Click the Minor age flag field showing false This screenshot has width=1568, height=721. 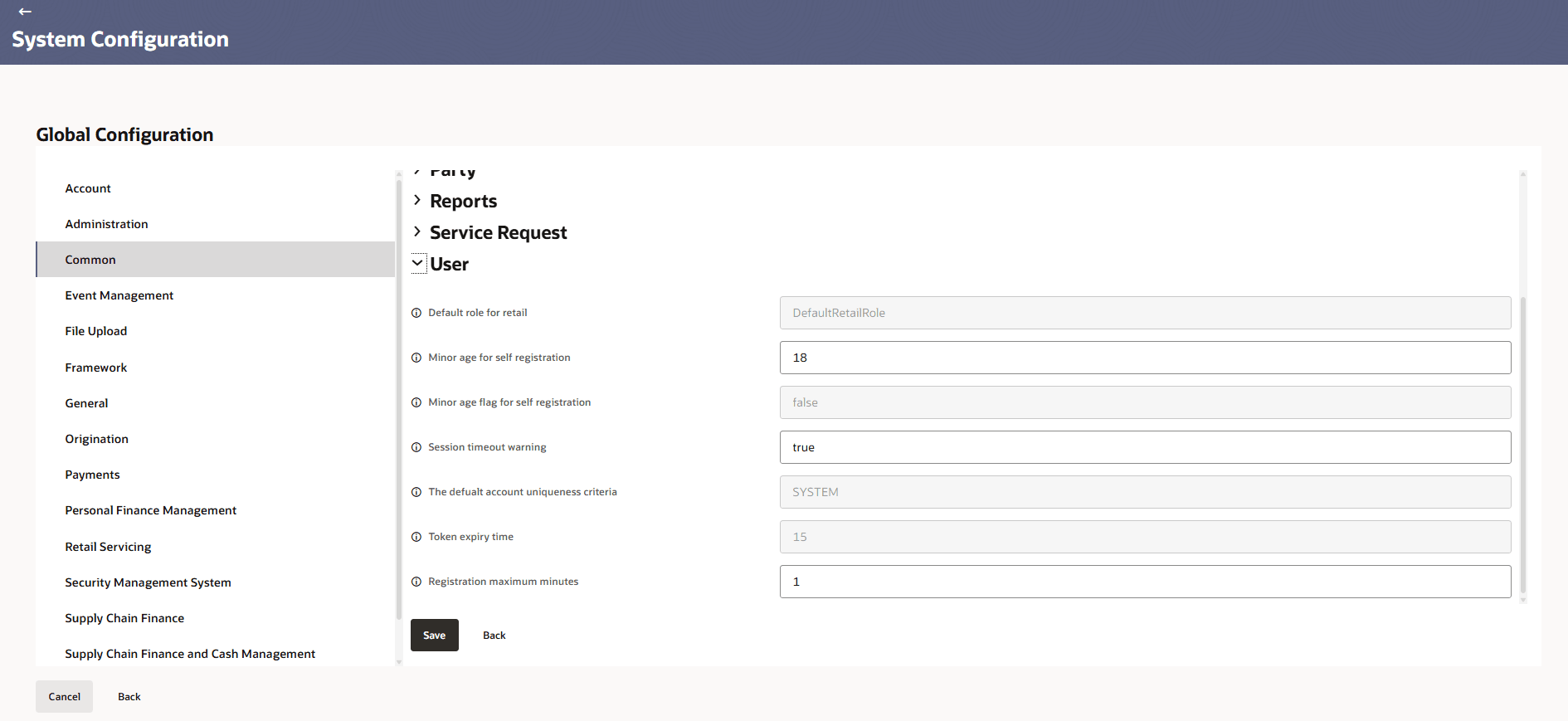(x=1146, y=402)
